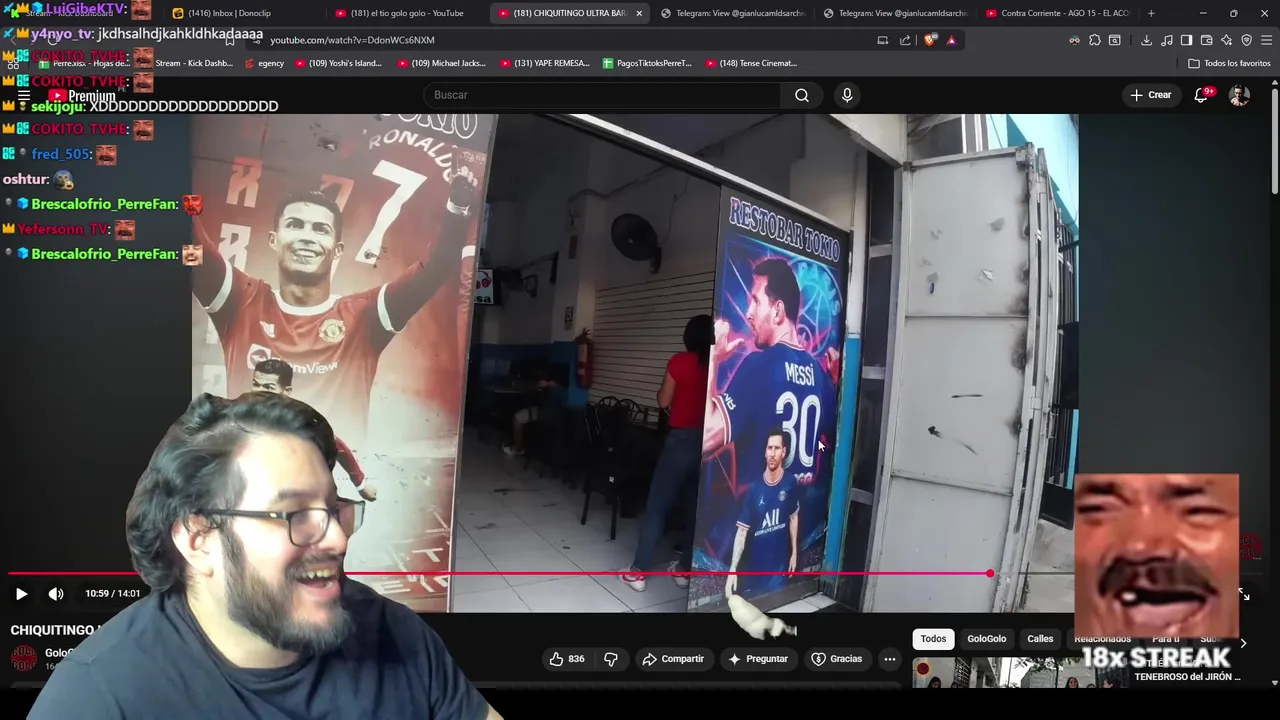This screenshot has width=1280, height=720.
Task: Open the media control music note icon
Action: [1167, 40]
